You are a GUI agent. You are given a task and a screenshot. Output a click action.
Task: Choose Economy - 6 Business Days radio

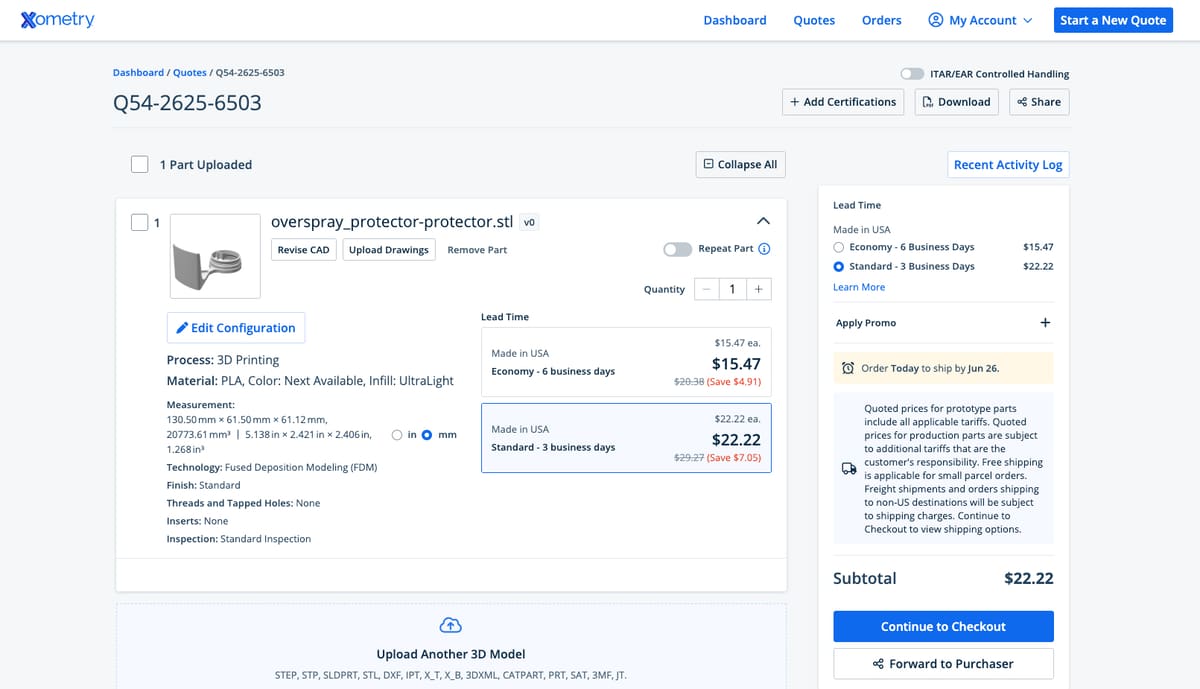(838, 247)
